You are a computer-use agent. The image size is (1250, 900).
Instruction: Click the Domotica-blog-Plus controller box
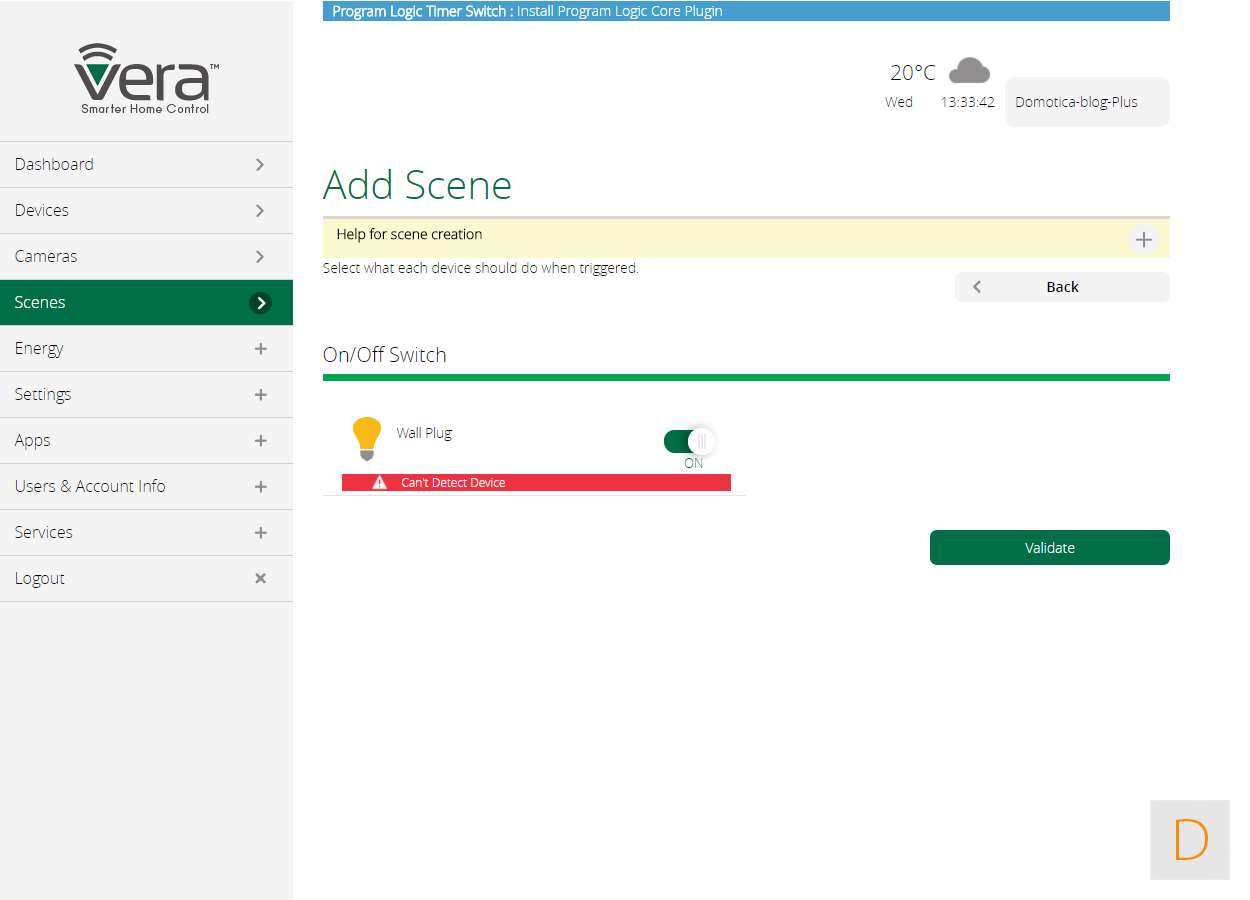tap(1086, 102)
